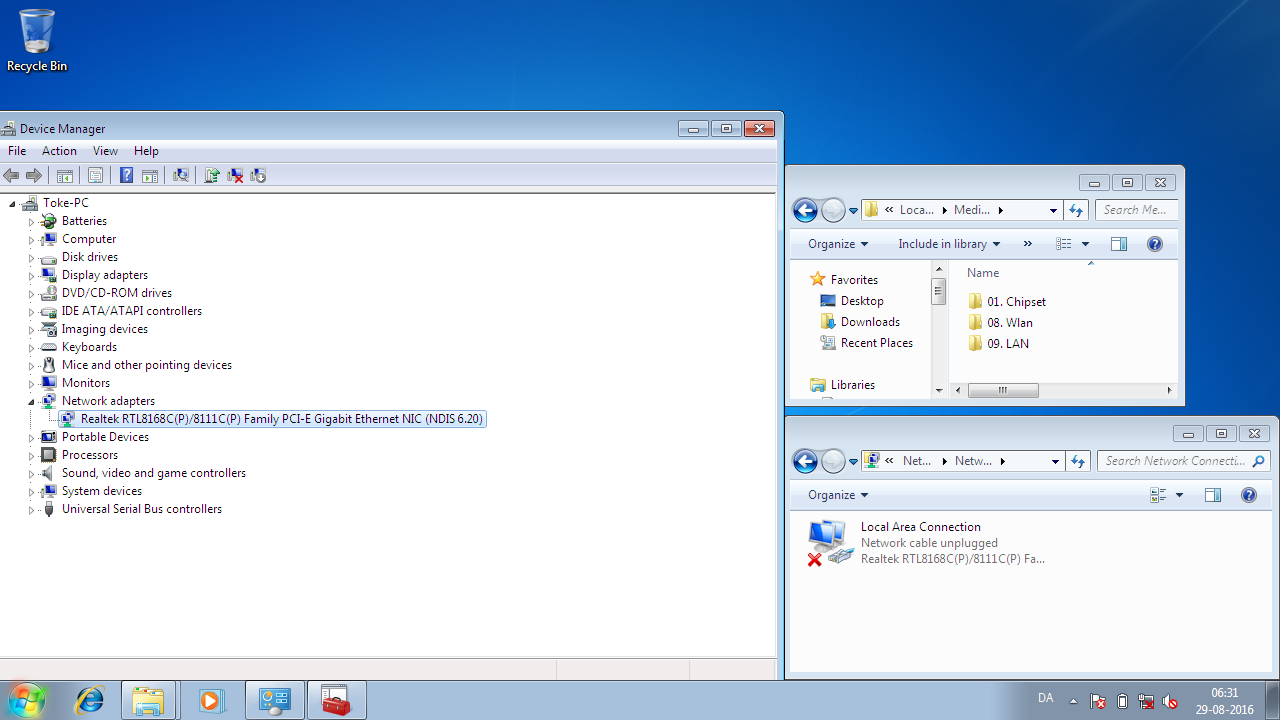Viewport: 1280px width, 720px height.
Task: Select the Local Area Connection item
Action: pyautogui.click(x=926, y=543)
